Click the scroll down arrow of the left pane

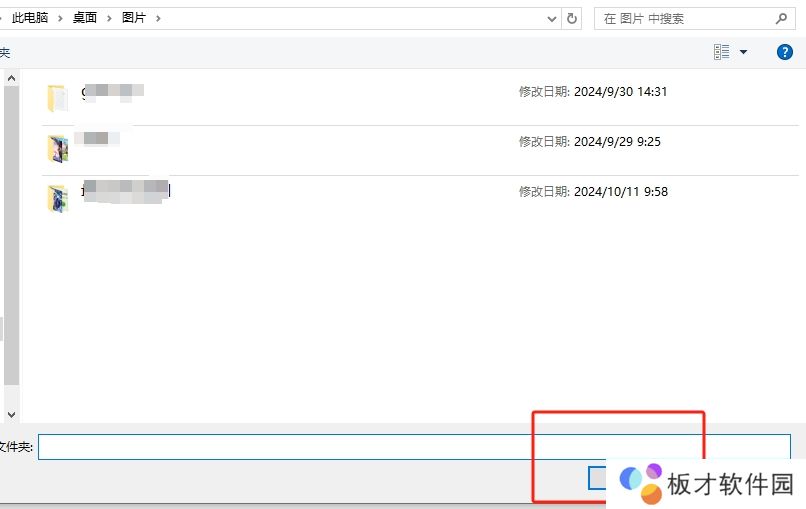[x=11, y=413]
